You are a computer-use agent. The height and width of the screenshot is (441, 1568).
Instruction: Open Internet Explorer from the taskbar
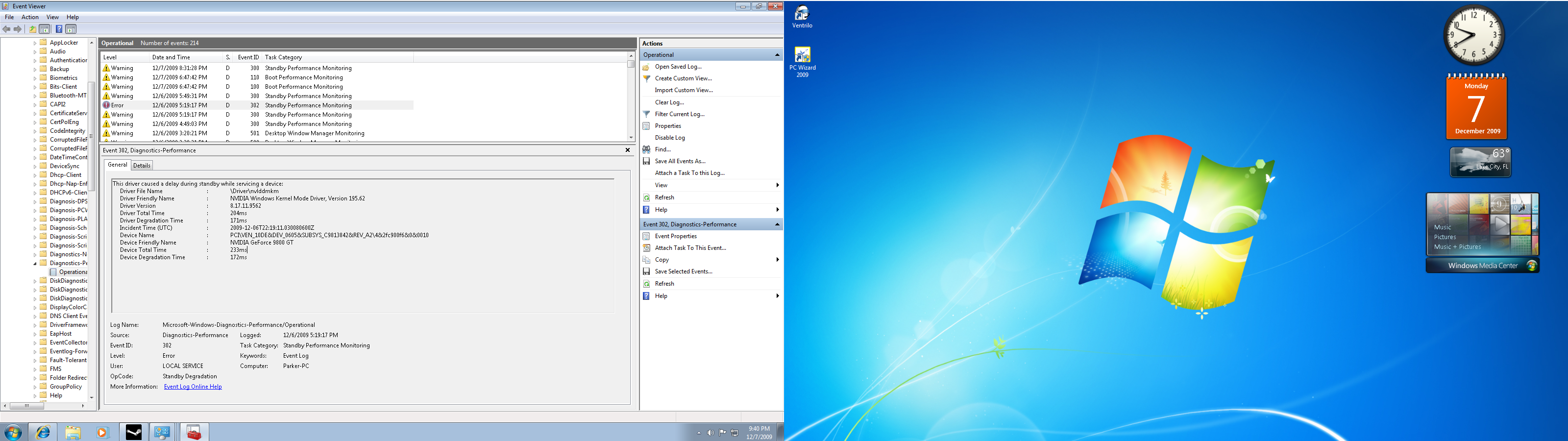(x=43, y=432)
